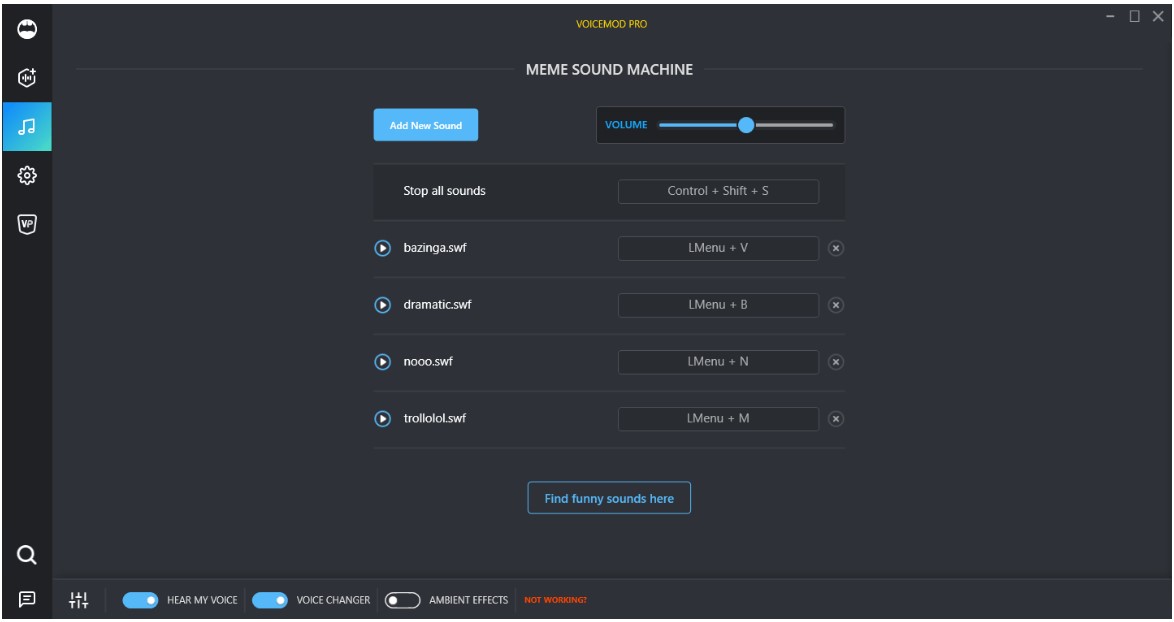Disable the Voice Changer switch

[x=270, y=600]
